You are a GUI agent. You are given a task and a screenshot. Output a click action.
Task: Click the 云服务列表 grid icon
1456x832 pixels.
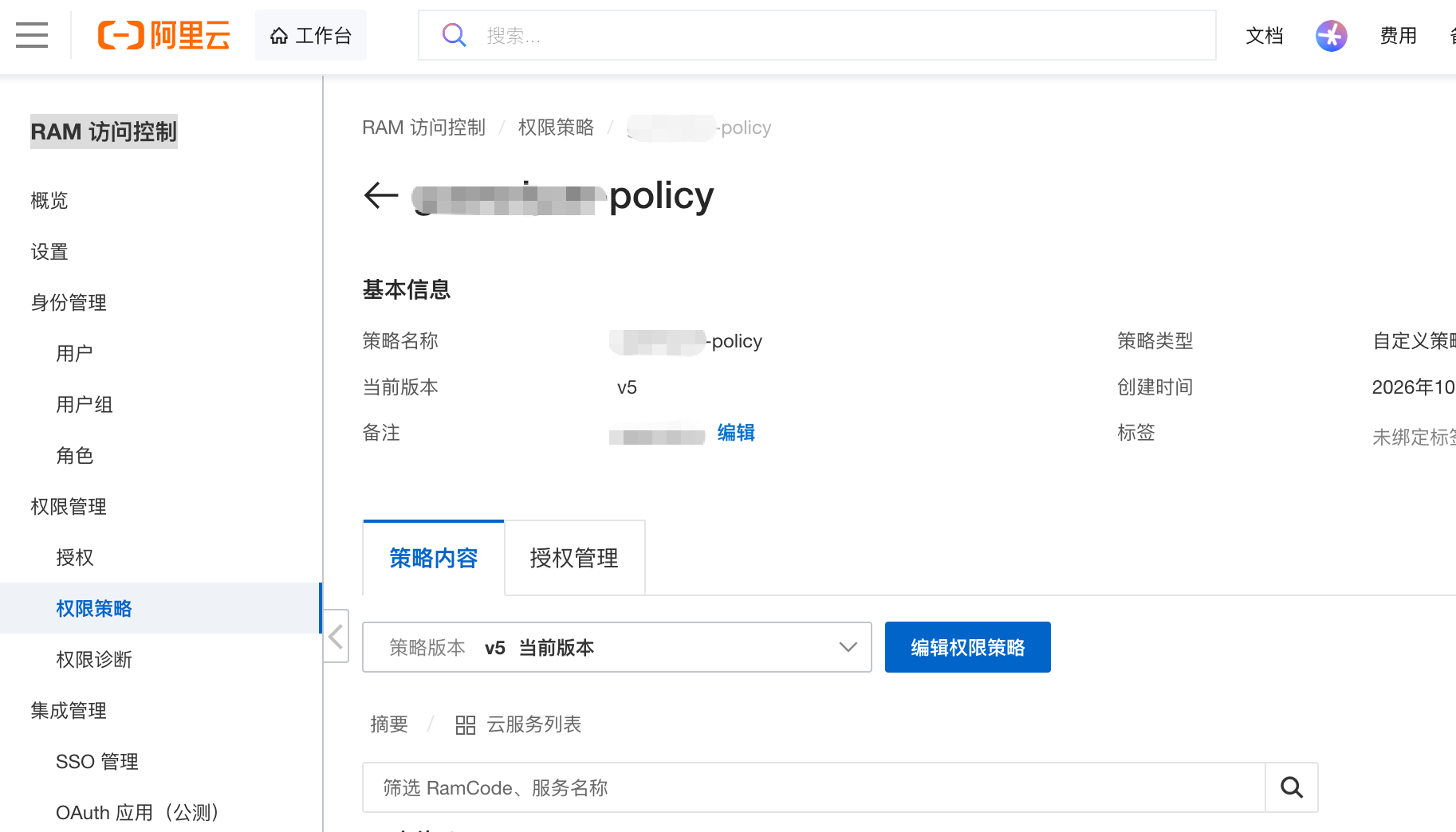click(x=466, y=725)
